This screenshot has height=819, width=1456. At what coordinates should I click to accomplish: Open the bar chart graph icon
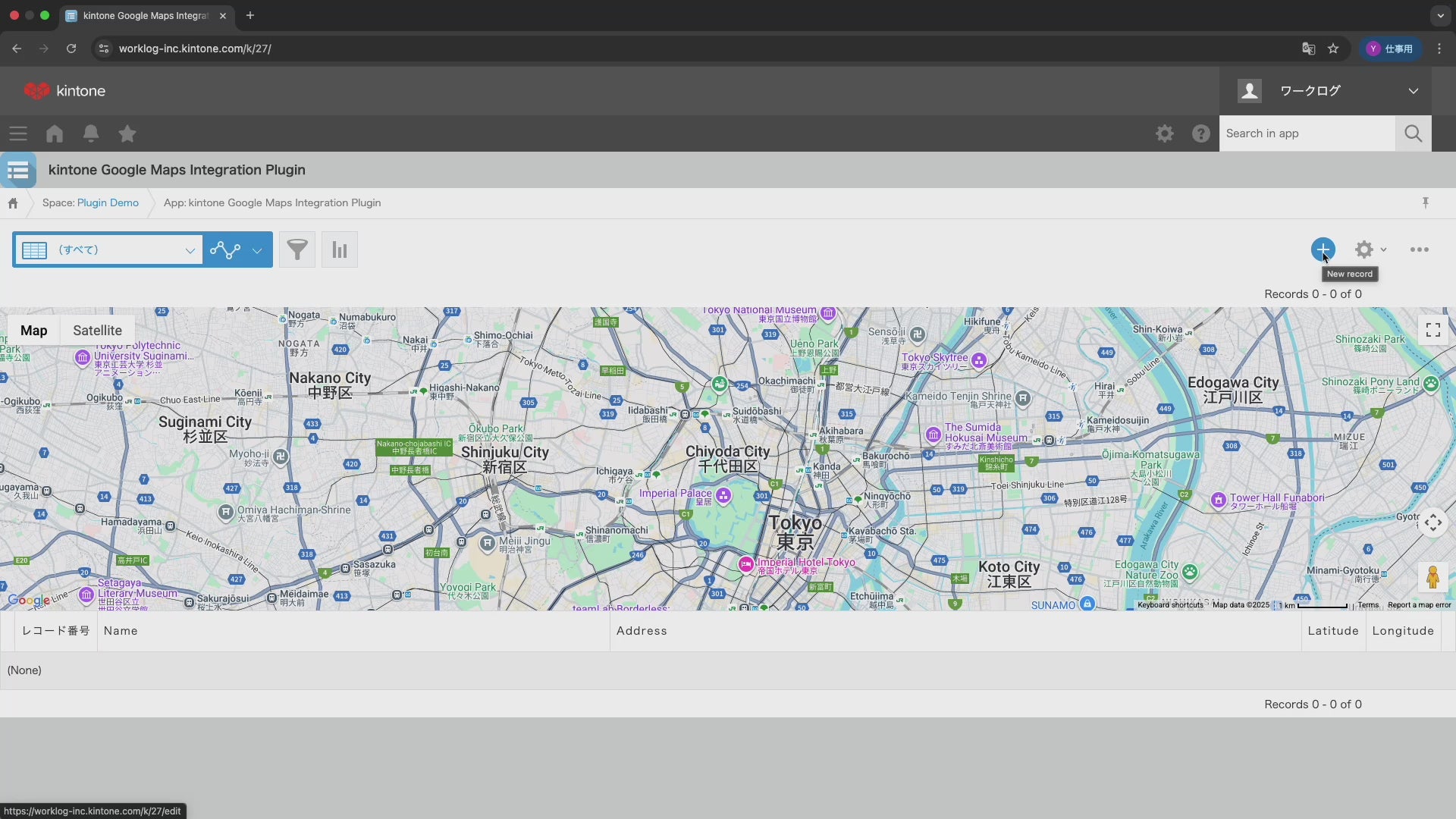(x=340, y=249)
